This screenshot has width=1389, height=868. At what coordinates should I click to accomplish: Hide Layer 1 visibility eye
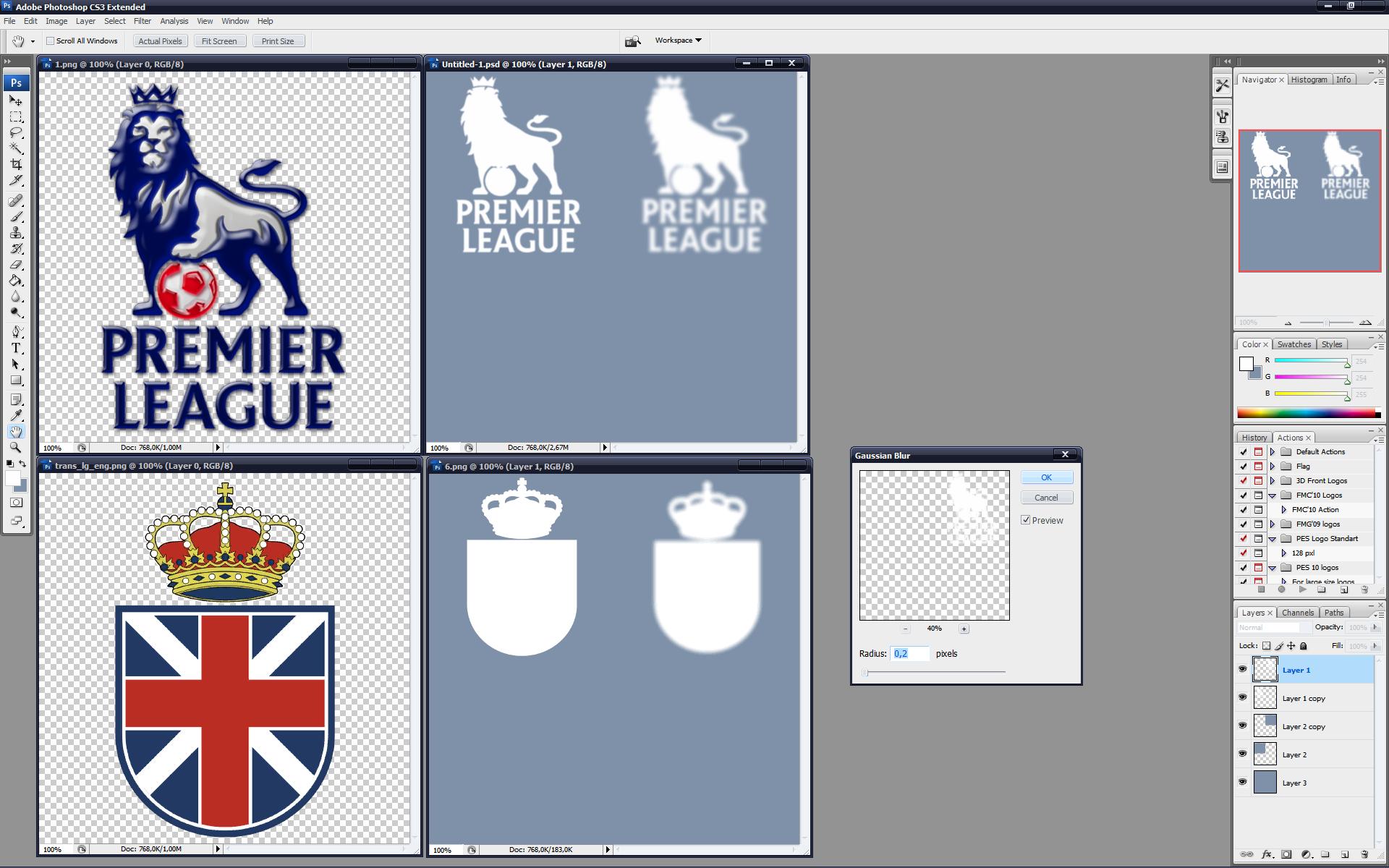[1243, 670]
